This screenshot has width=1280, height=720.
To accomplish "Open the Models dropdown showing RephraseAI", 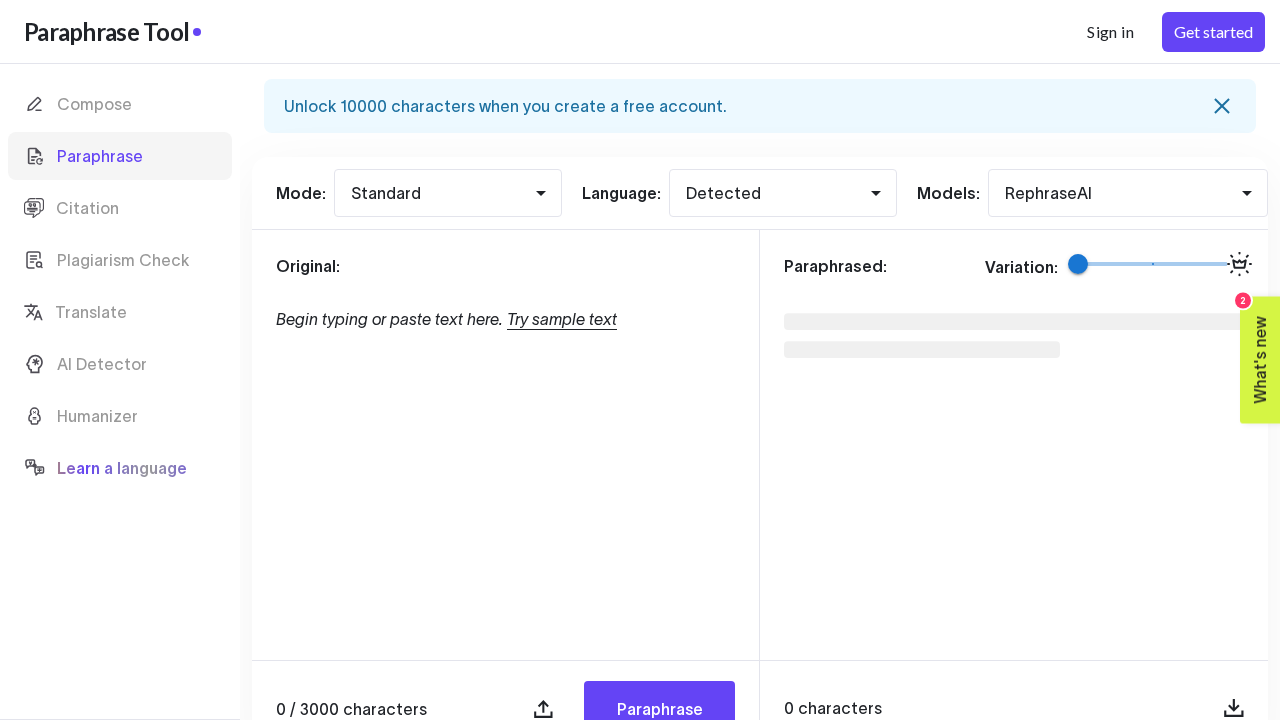I will (x=1127, y=193).
